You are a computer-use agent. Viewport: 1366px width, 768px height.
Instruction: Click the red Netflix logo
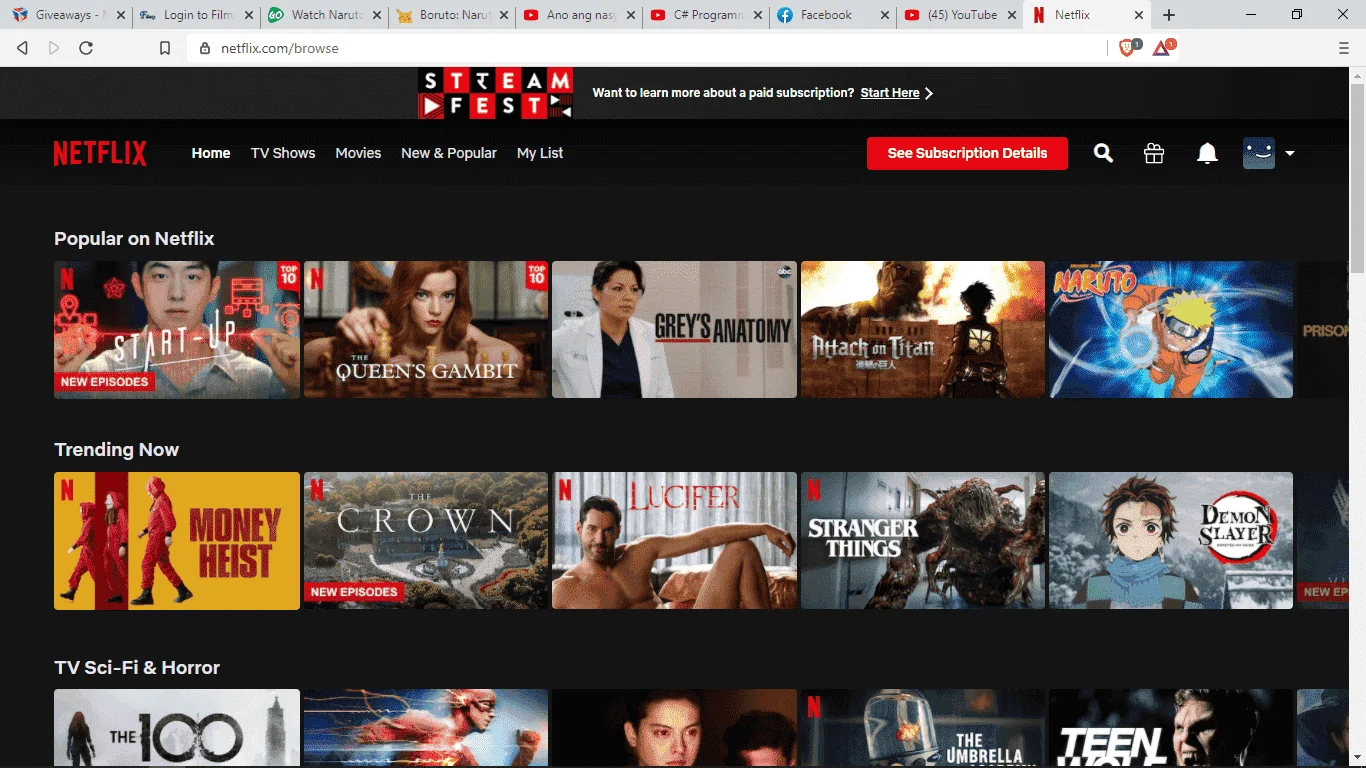pos(100,153)
